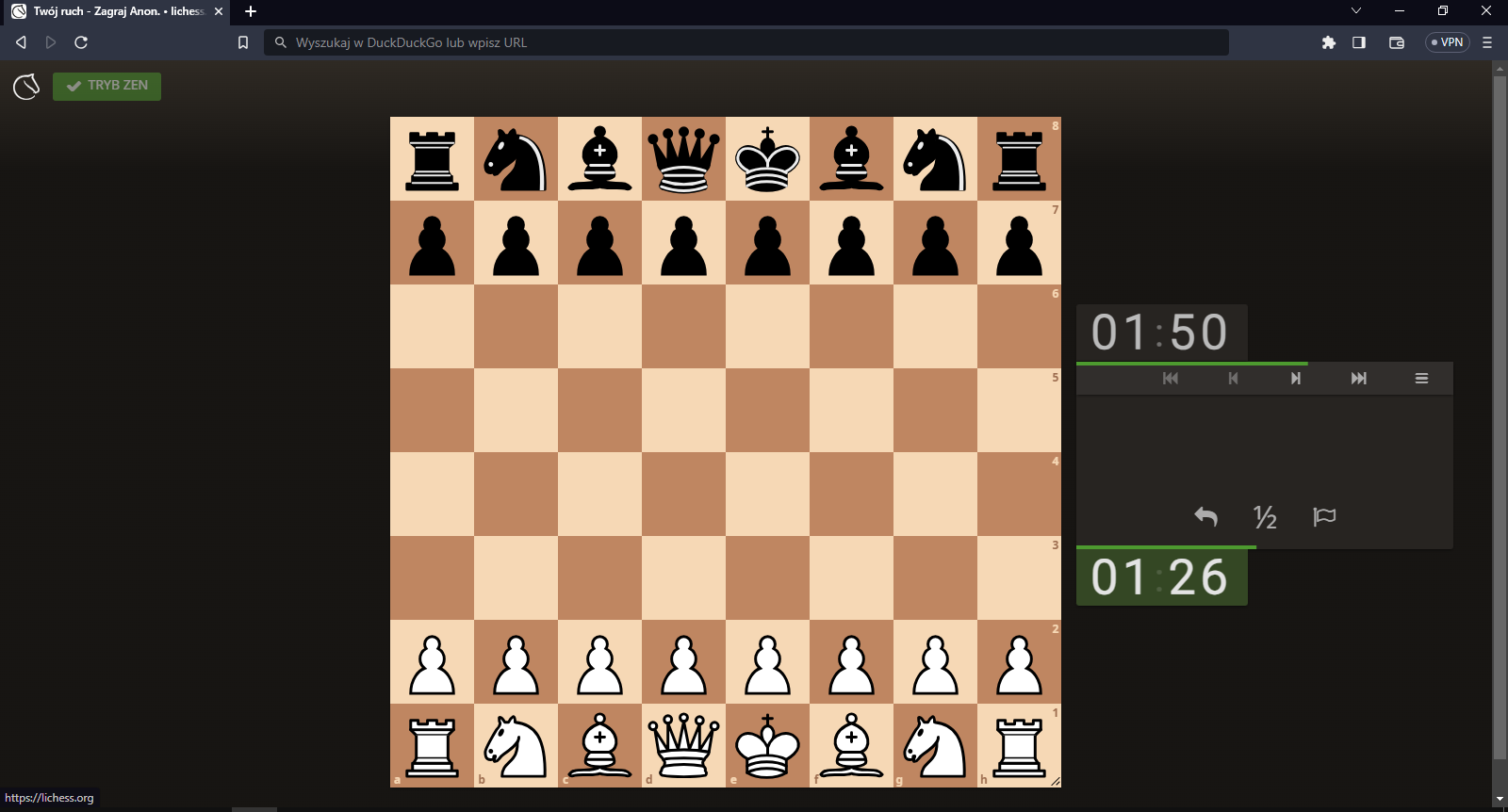Click the page vertical scrollbar
Screen dimensions: 1508x812
[x=1500, y=417]
